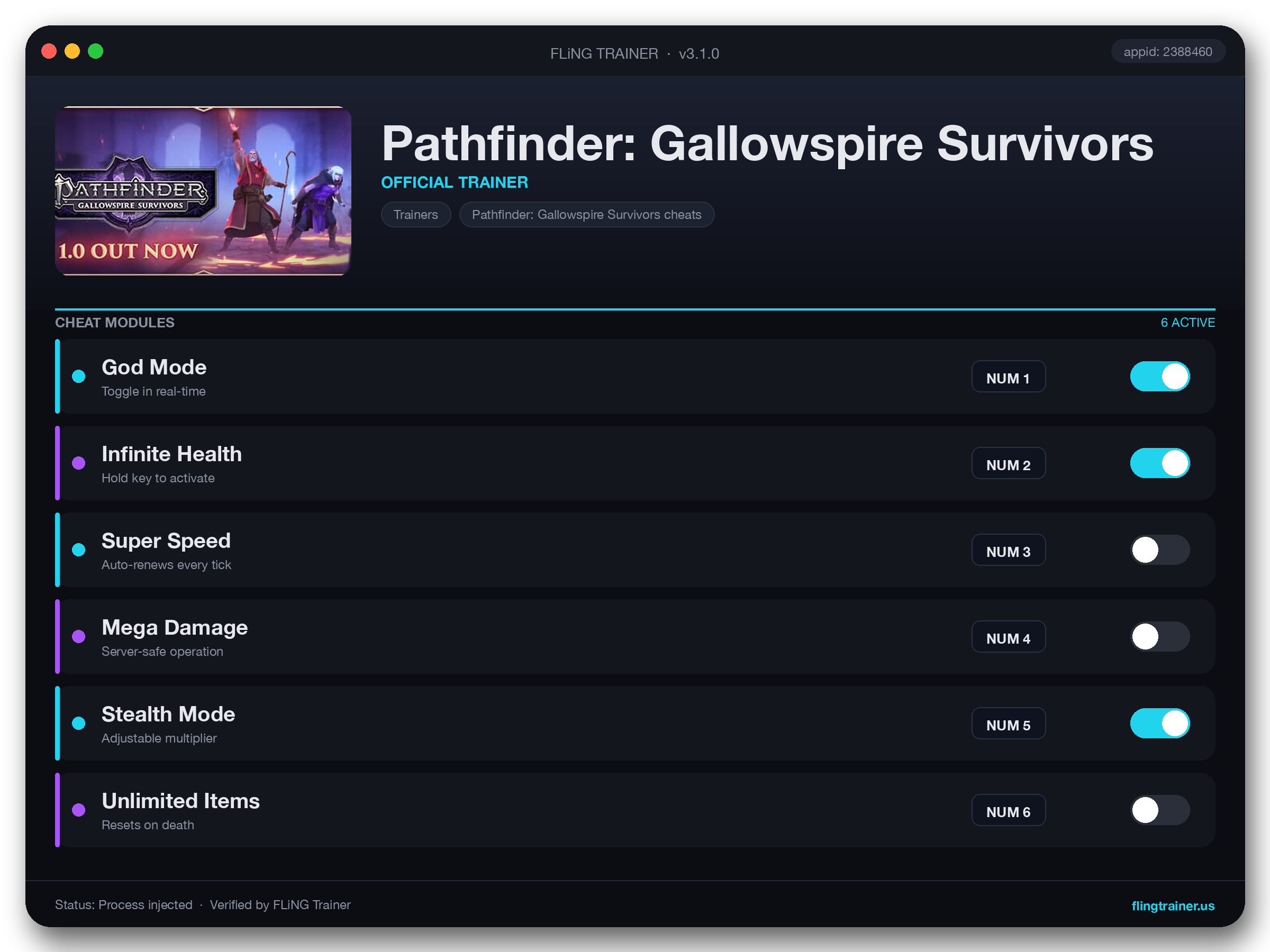Click the purple dot beside Infinite Health
This screenshot has width=1270, height=952.
pyautogui.click(x=79, y=463)
